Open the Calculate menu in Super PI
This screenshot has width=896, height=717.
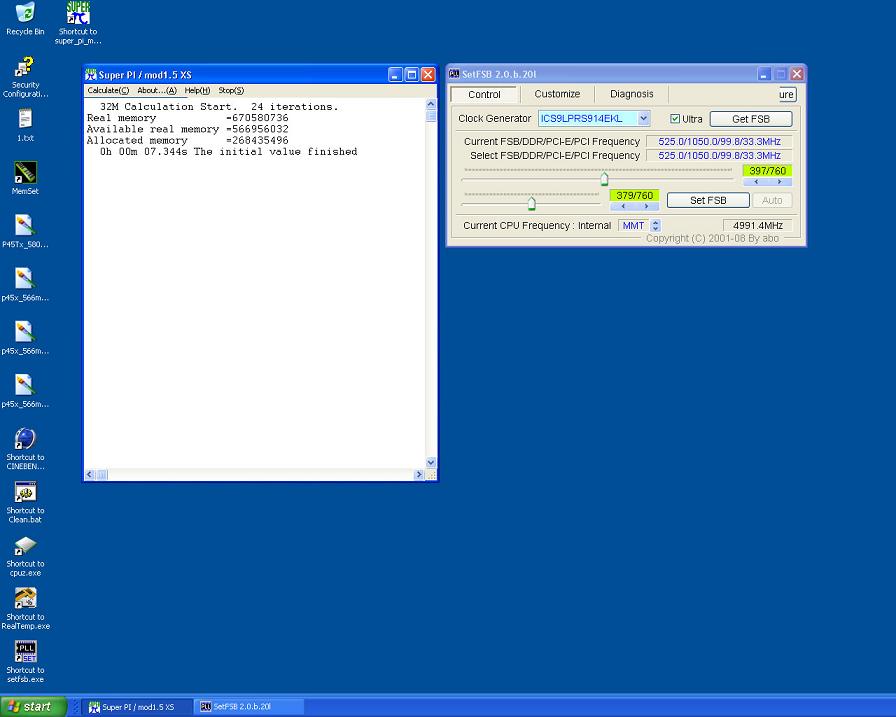[108, 90]
